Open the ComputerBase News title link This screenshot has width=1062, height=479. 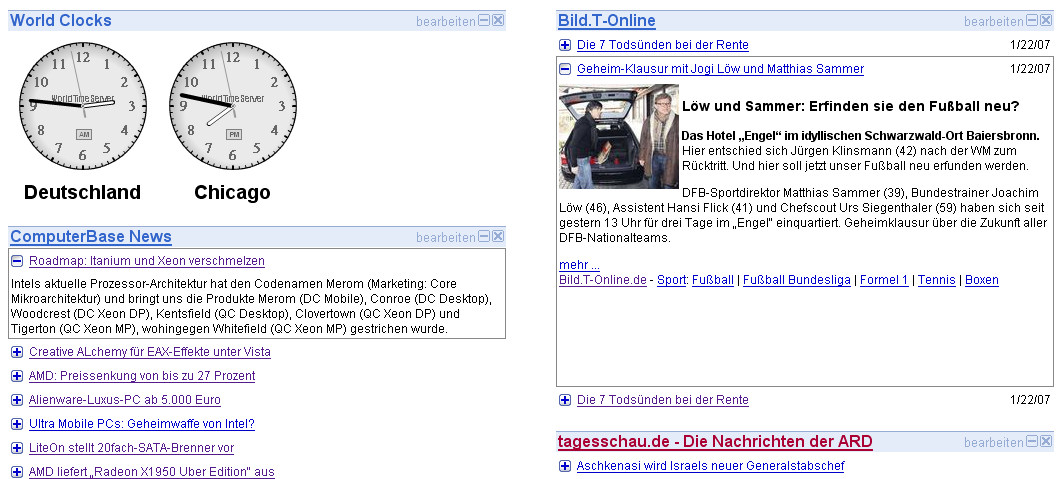point(91,236)
